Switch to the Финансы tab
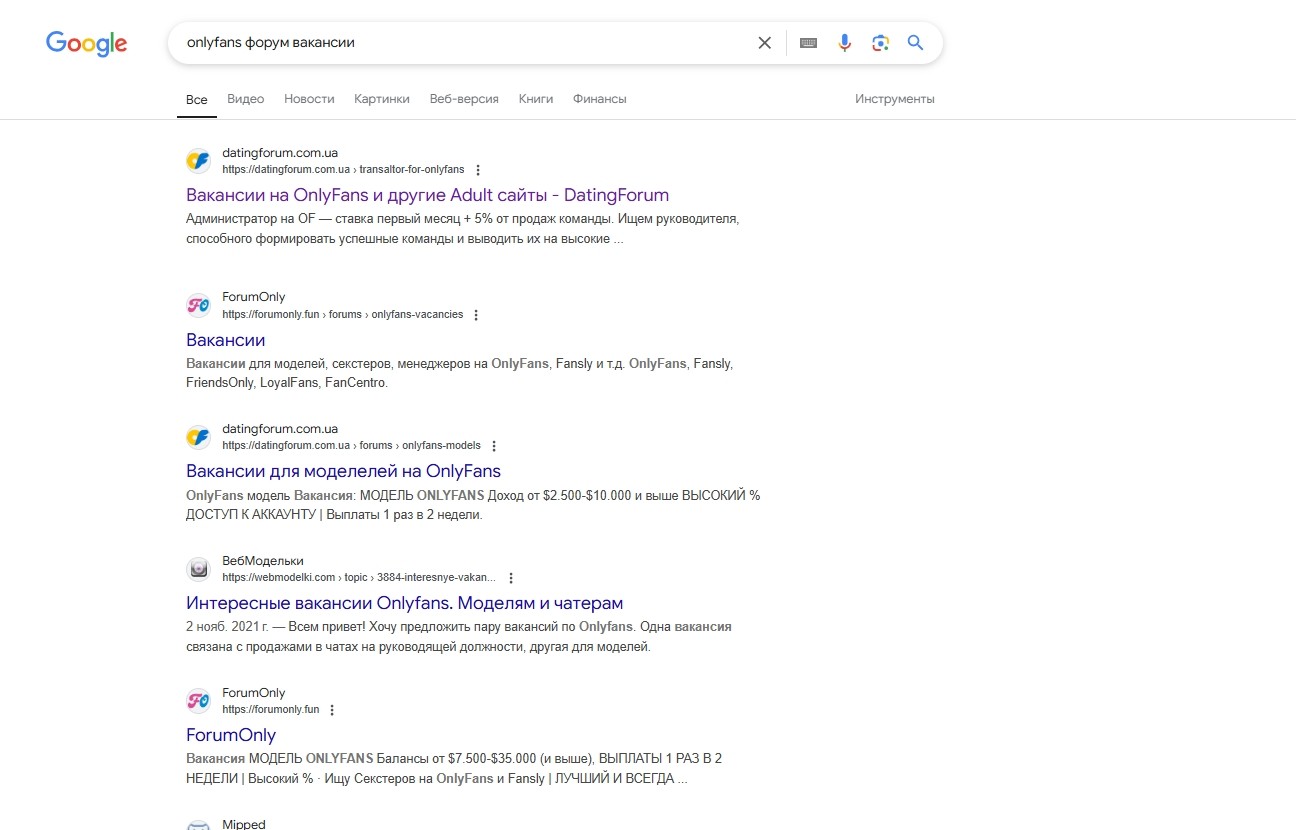The image size is (1296, 830). point(600,99)
